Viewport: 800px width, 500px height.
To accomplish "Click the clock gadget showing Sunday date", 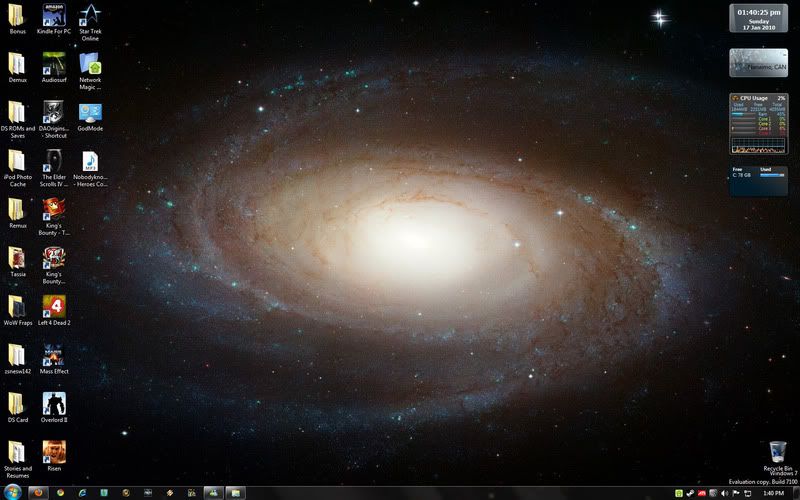I will coord(759,19).
